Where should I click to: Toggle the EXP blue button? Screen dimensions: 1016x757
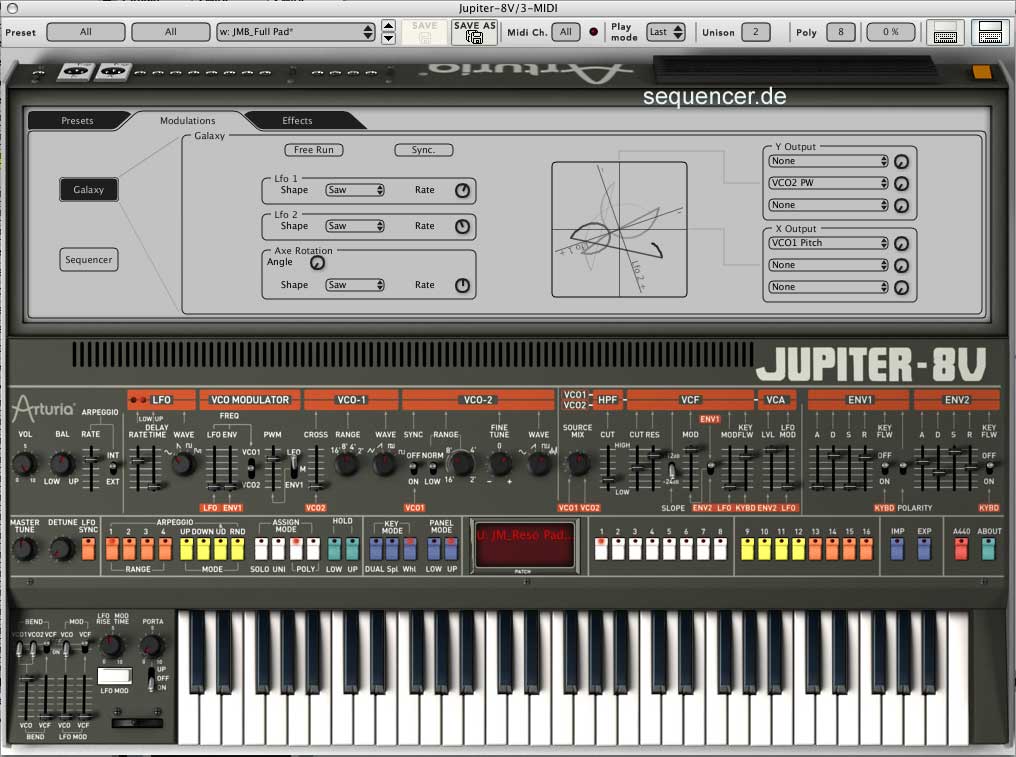(x=924, y=549)
